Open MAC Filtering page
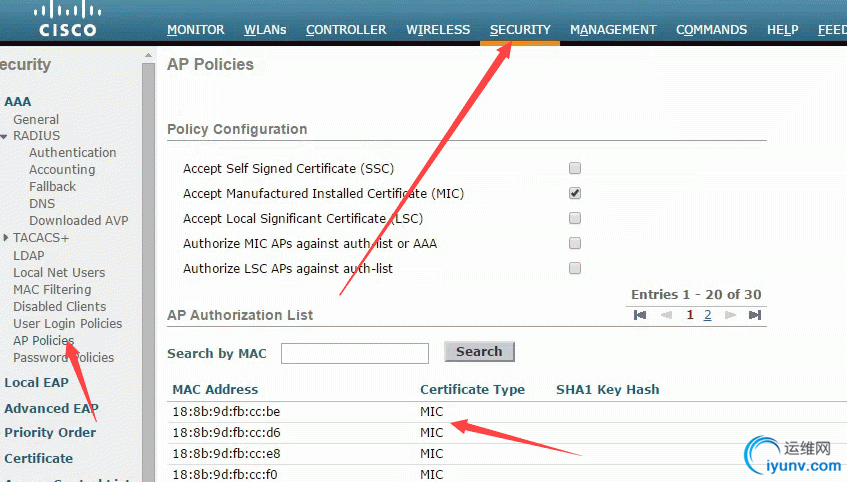 click(52, 290)
